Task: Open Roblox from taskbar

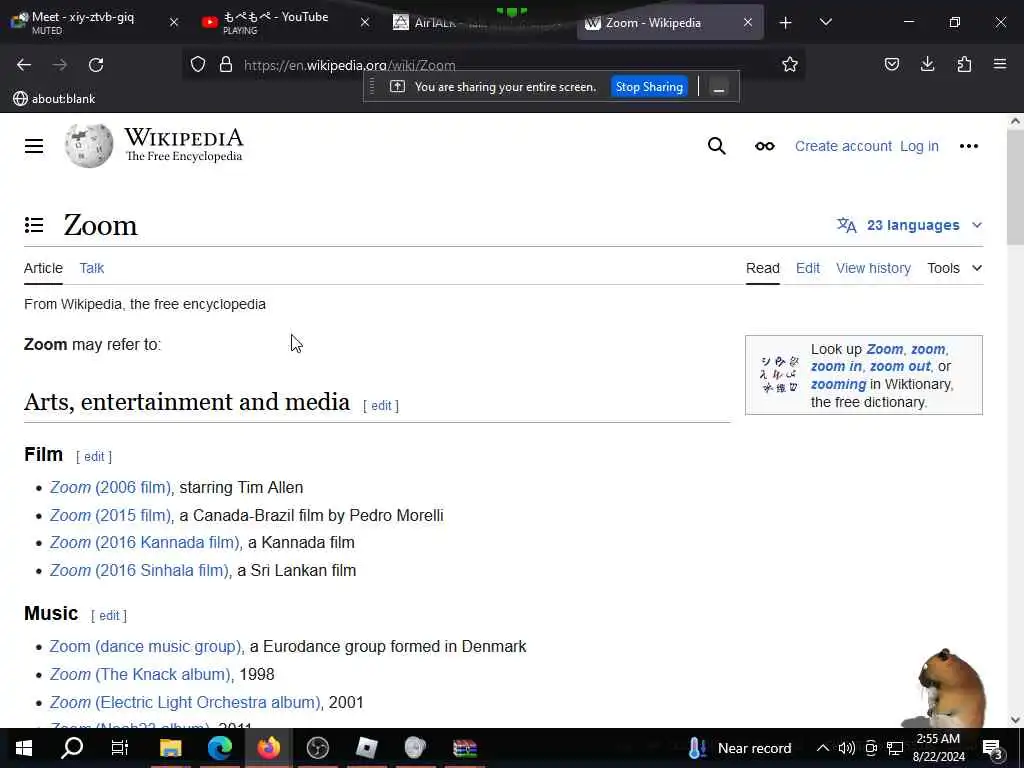Action: tap(366, 748)
